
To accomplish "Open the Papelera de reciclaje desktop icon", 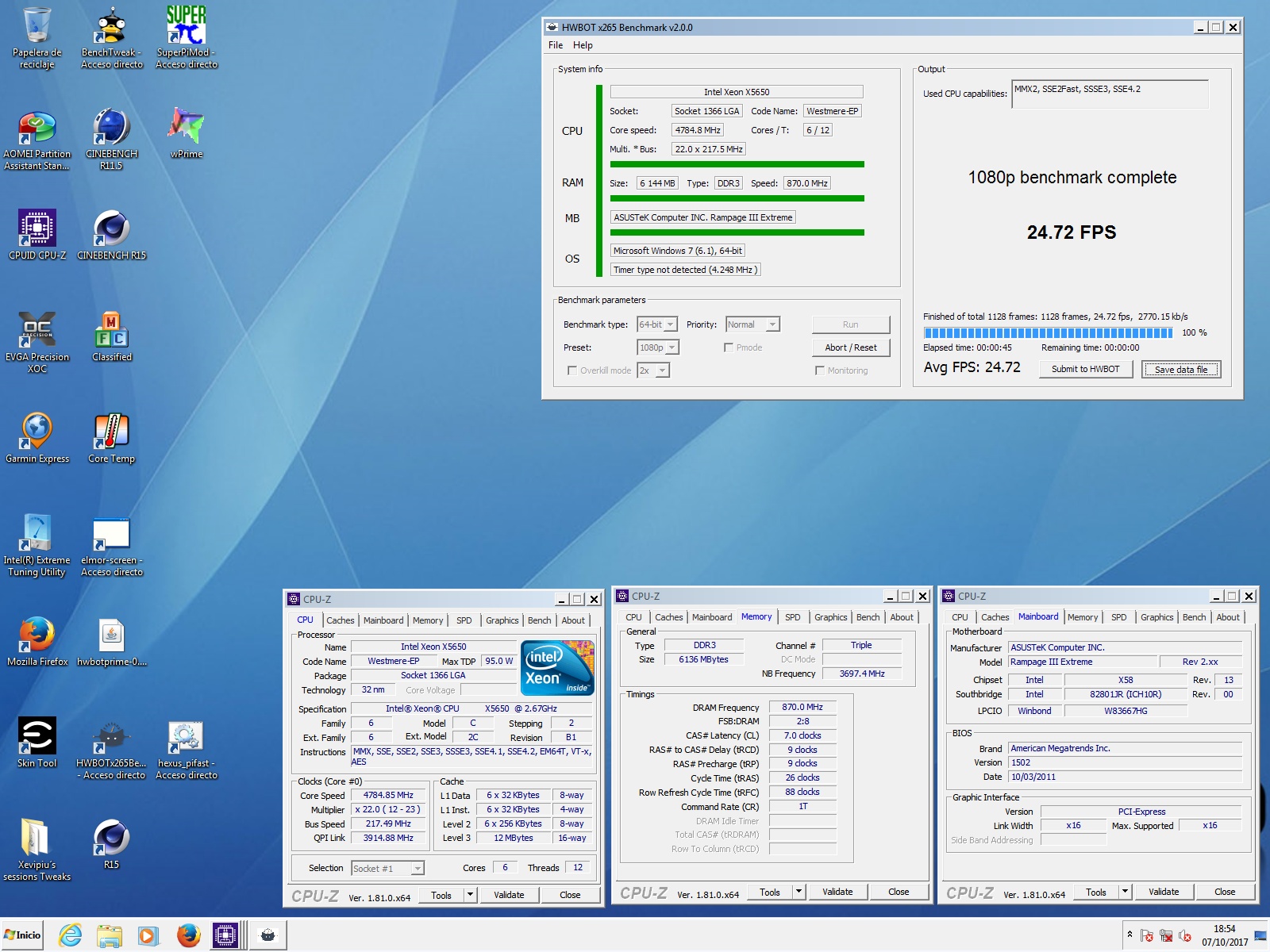I will click(37, 37).
